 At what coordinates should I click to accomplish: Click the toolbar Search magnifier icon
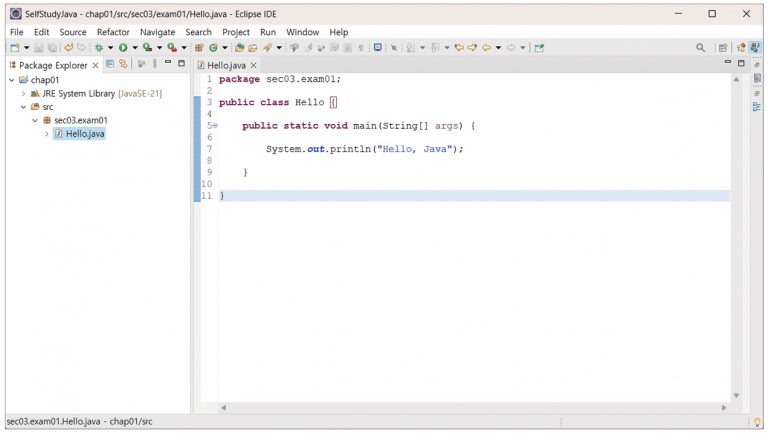click(700, 48)
